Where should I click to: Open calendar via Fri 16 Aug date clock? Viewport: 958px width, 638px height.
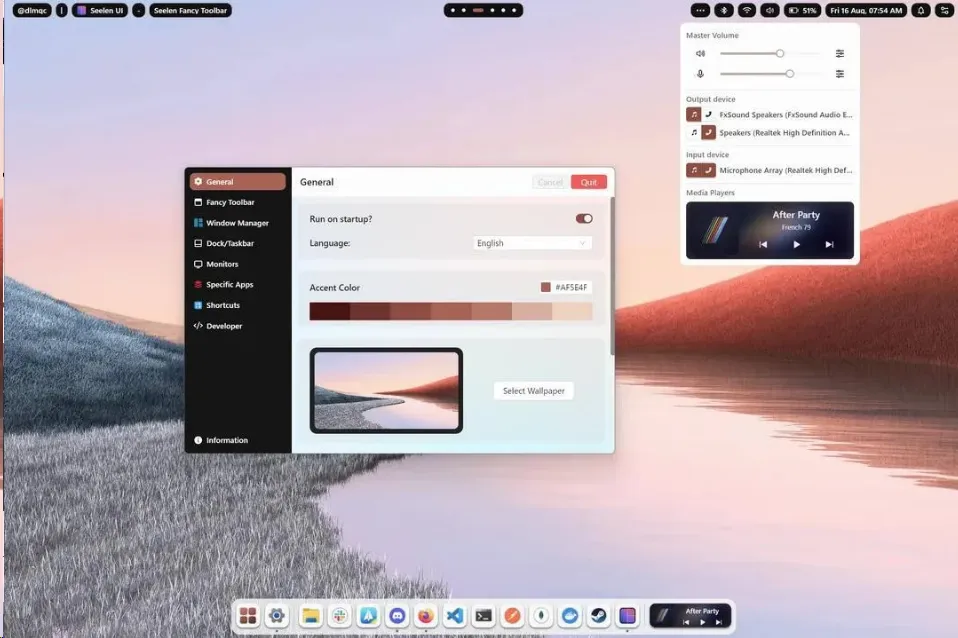[866, 10]
